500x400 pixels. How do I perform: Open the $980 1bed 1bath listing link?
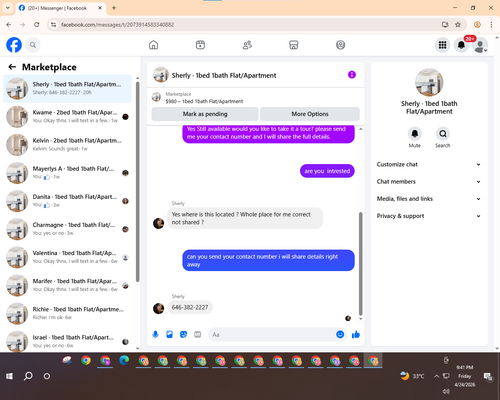[x=204, y=101]
